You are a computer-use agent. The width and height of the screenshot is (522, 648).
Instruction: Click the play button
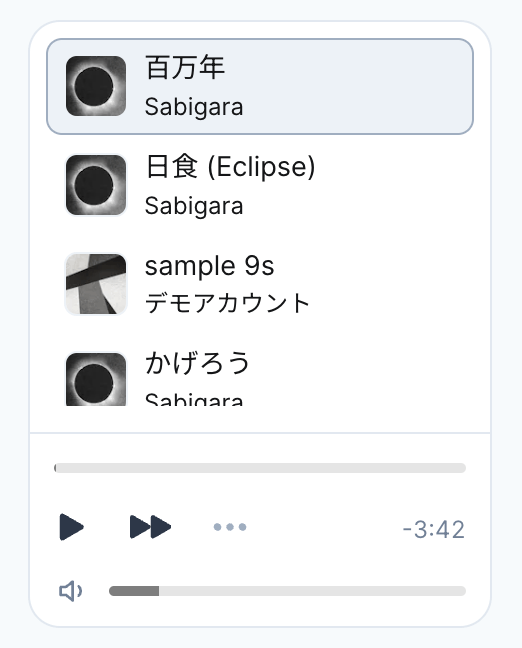point(72,527)
